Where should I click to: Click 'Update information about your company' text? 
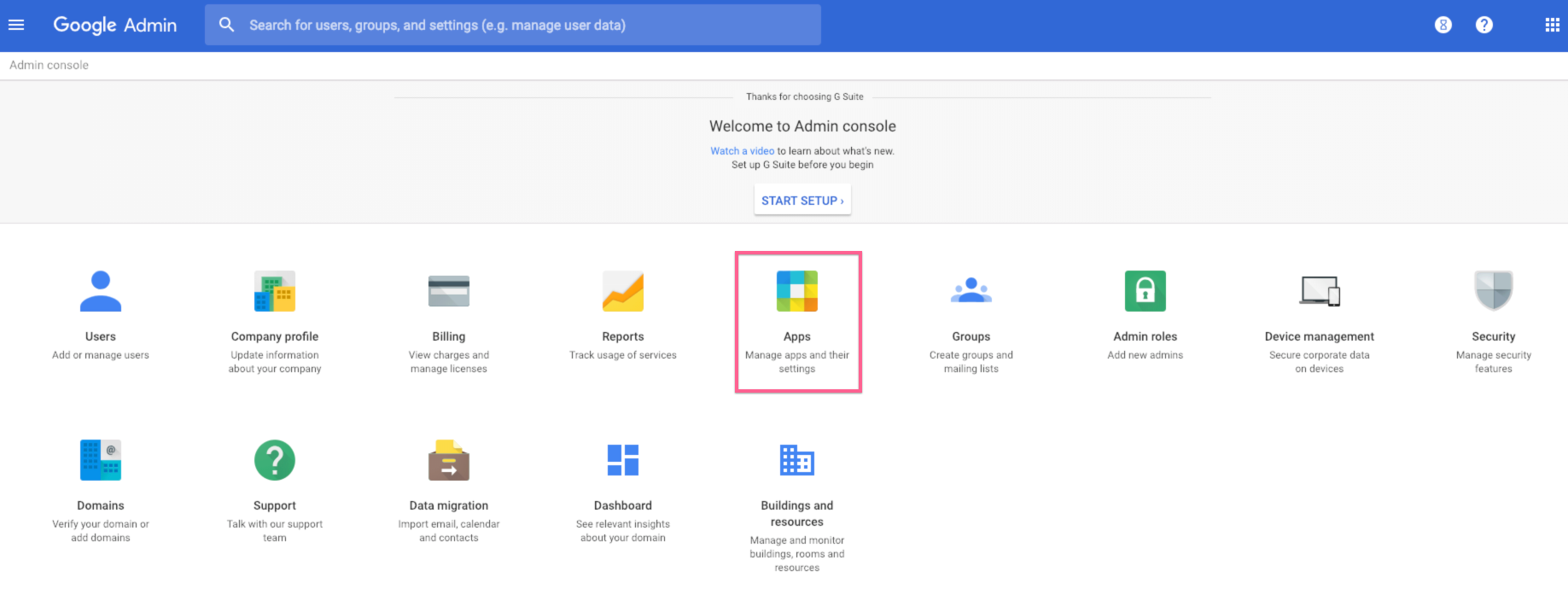coord(275,362)
